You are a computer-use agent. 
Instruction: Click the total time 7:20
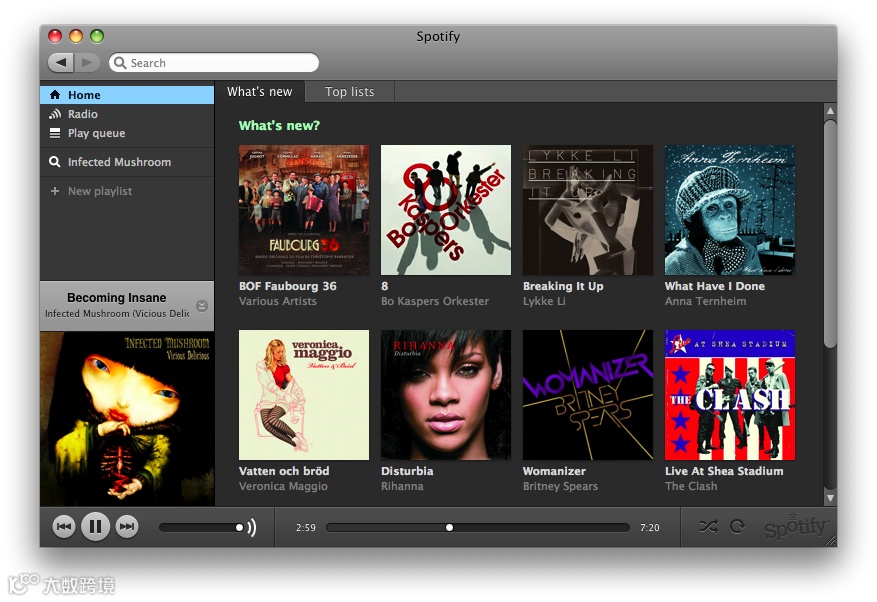(650, 528)
